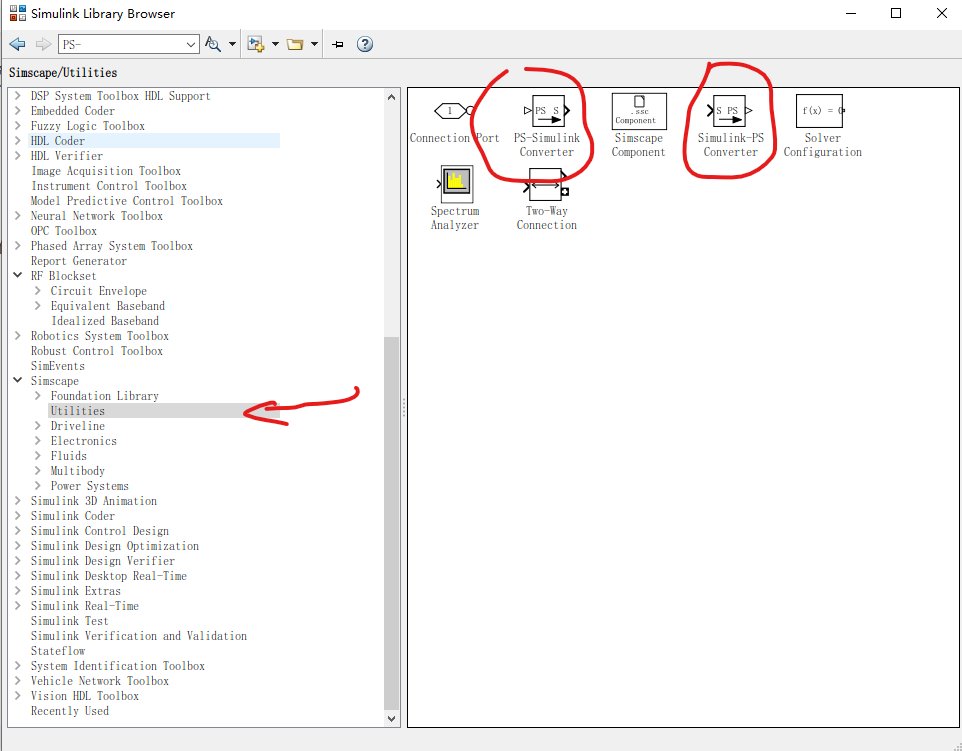Image resolution: width=962 pixels, height=751 pixels.
Task: Select Simulink Verification and Validation
Action: [139, 636]
